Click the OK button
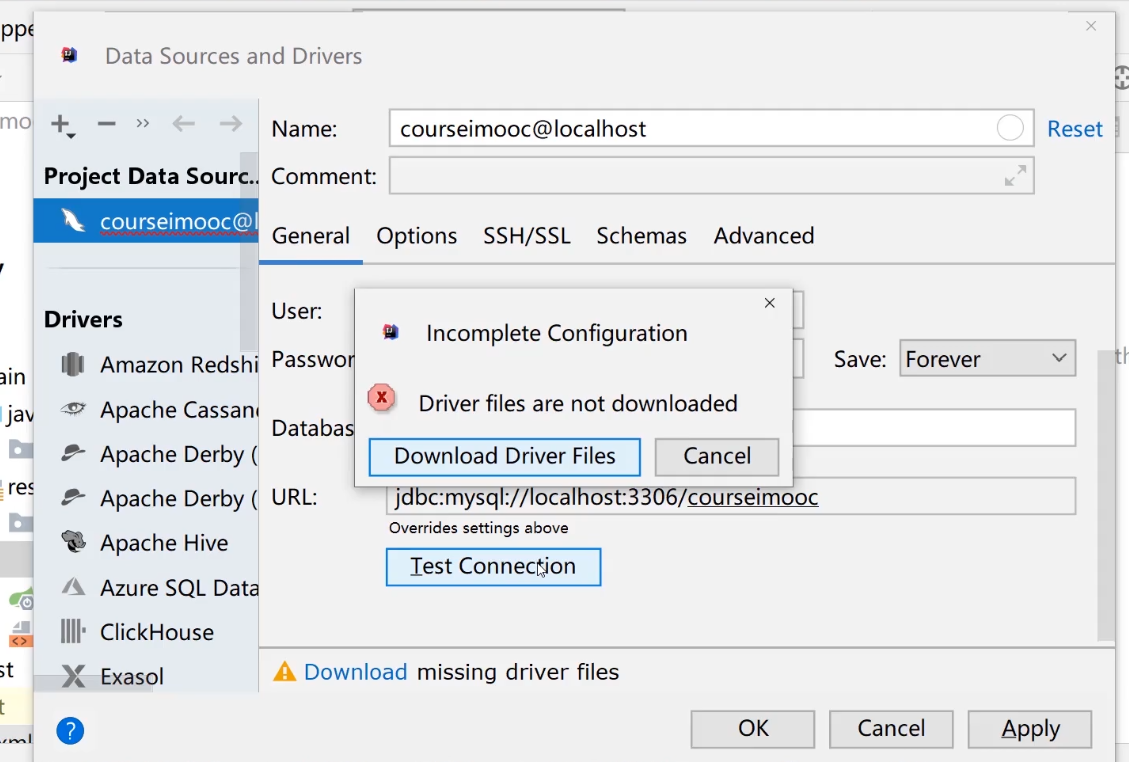This screenshot has height=762, width=1129. point(752,729)
